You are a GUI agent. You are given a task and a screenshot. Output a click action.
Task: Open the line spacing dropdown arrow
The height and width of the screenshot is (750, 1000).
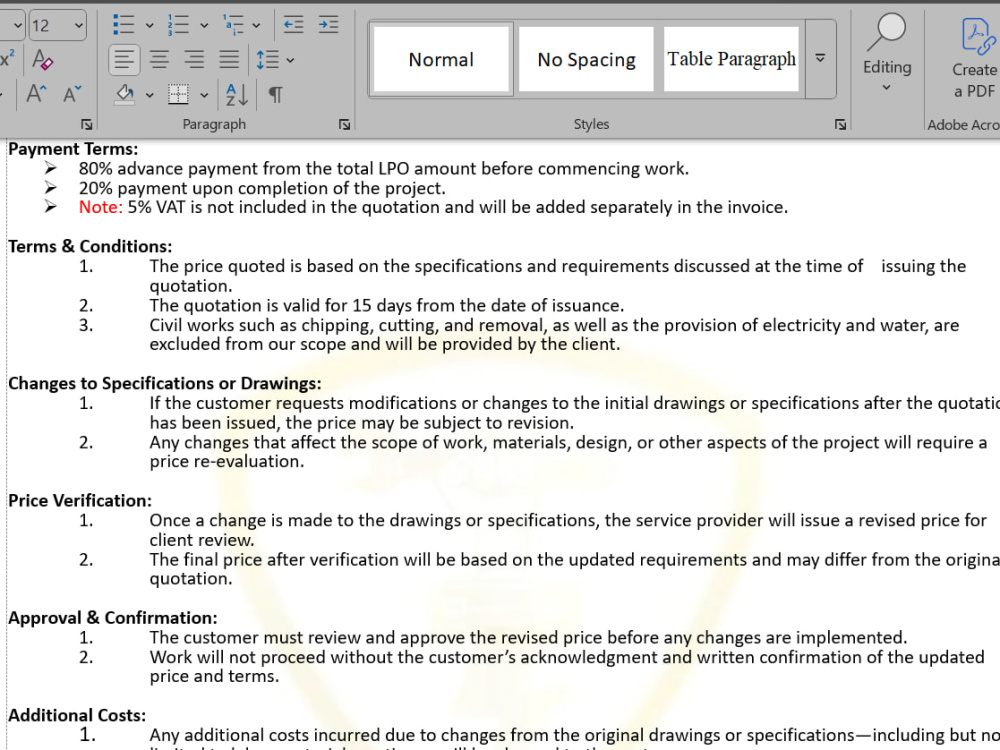pyautogui.click(x=290, y=60)
